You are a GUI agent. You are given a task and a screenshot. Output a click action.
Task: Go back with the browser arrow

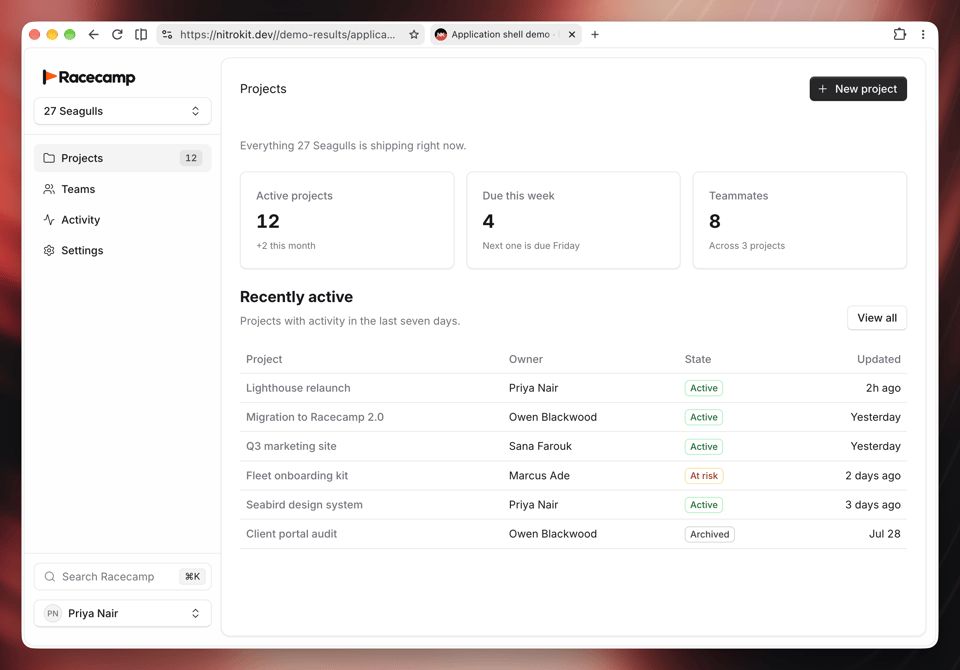[x=93, y=34]
